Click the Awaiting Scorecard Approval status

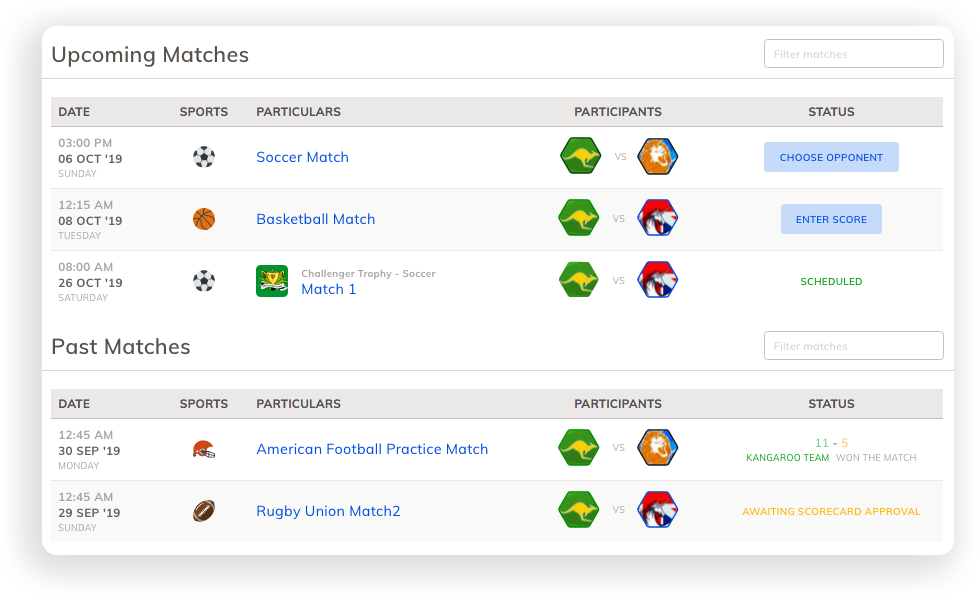click(x=831, y=512)
